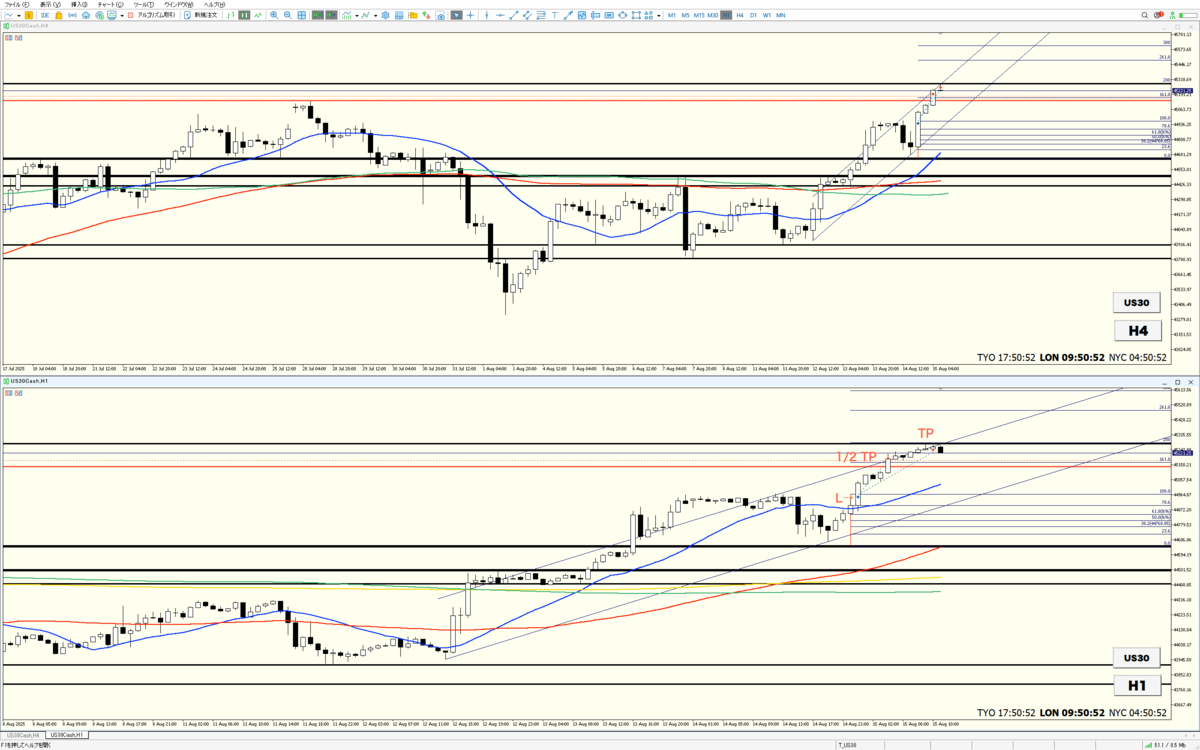Select the H4 timeframe in toolbar
The height and width of the screenshot is (750, 1200).
click(x=740, y=15)
